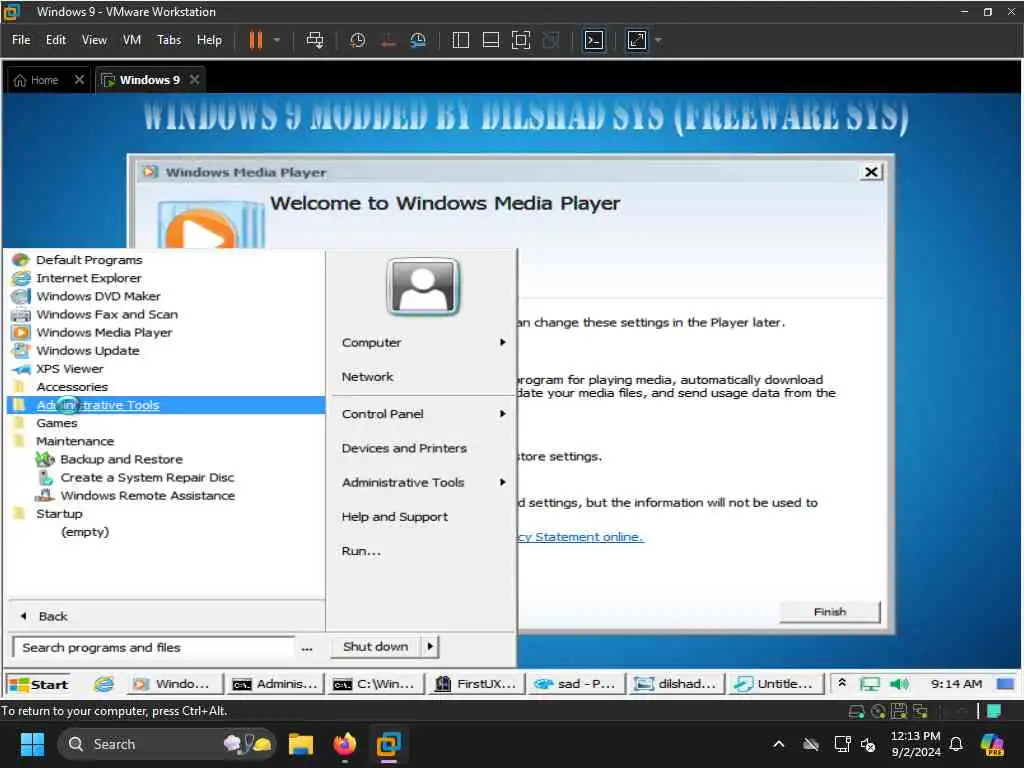Open the Help menu in VMware
Viewport: 1024px width, 768px height.
(209, 40)
